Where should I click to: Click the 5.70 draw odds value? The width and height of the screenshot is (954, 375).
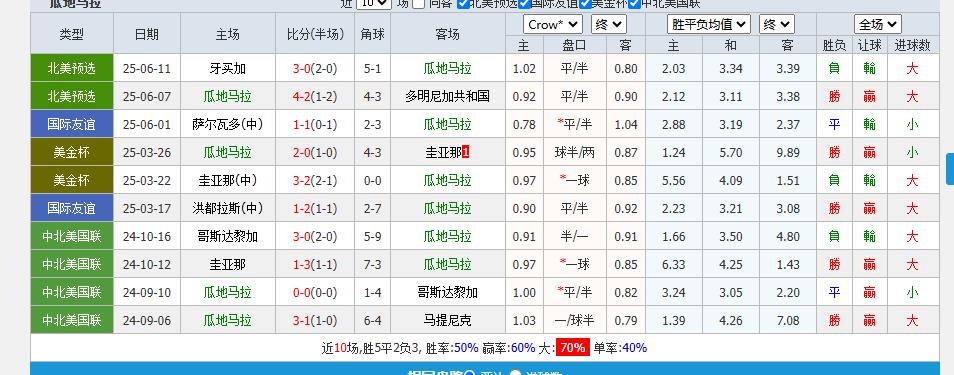[731, 152]
